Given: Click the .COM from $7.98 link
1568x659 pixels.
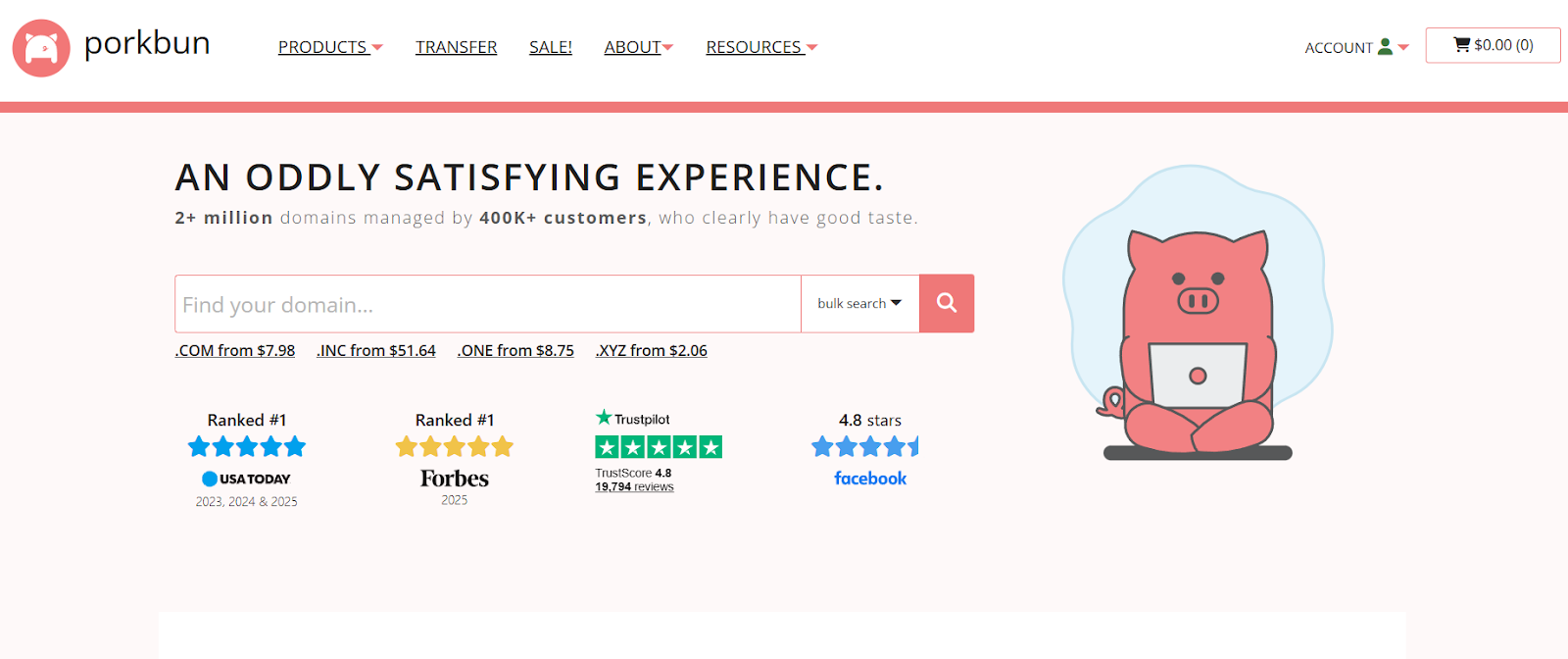Looking at the screenshot, I should [235, 350].
